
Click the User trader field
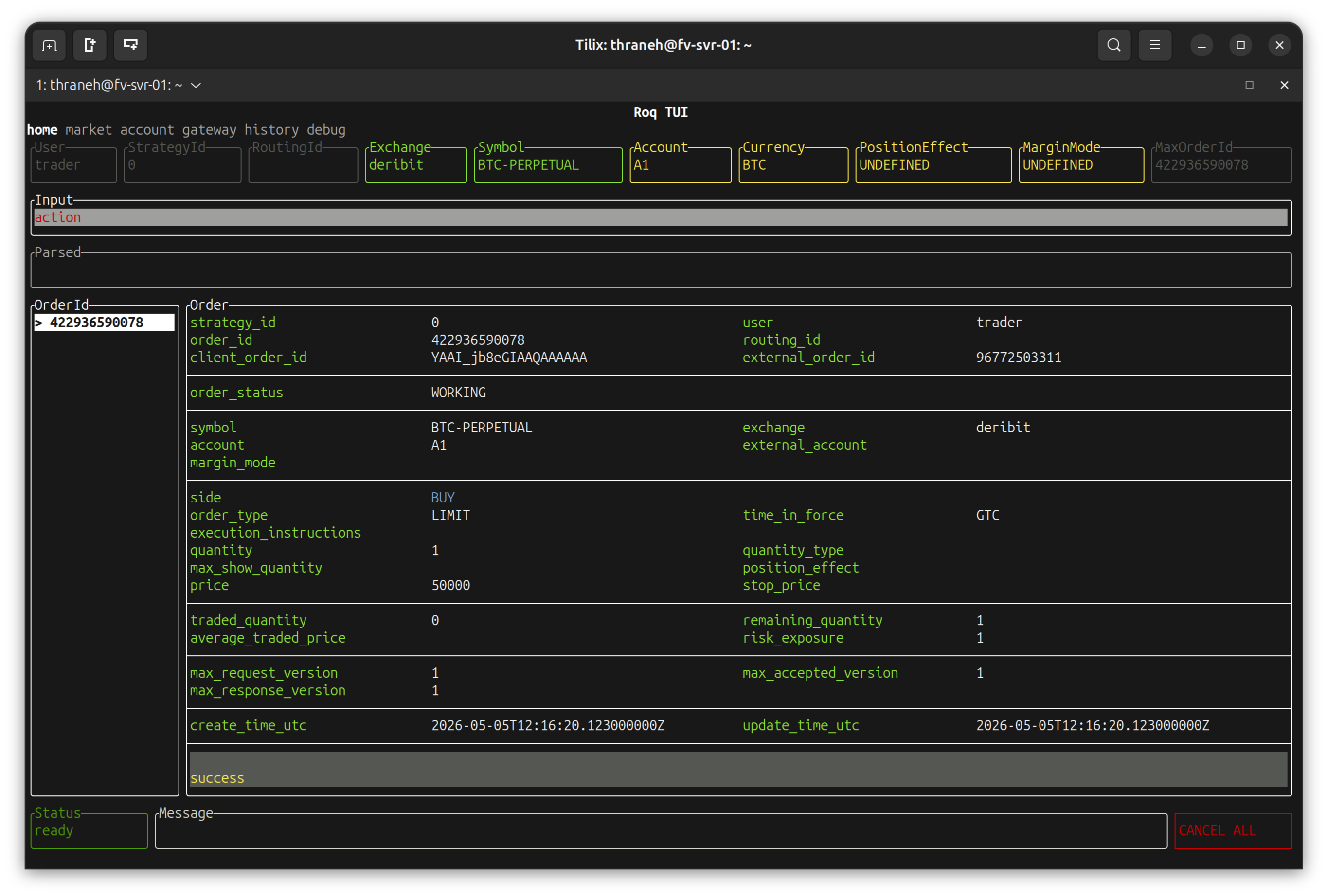[x=73, y=164]
